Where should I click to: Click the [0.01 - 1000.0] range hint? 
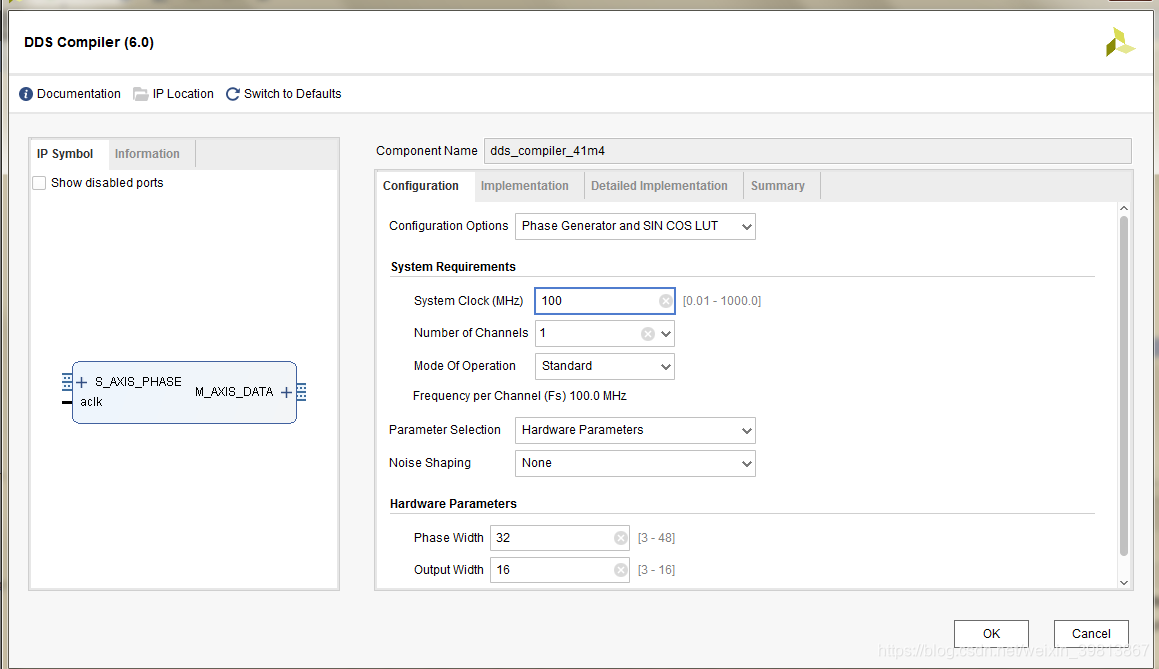pos(721,301)
